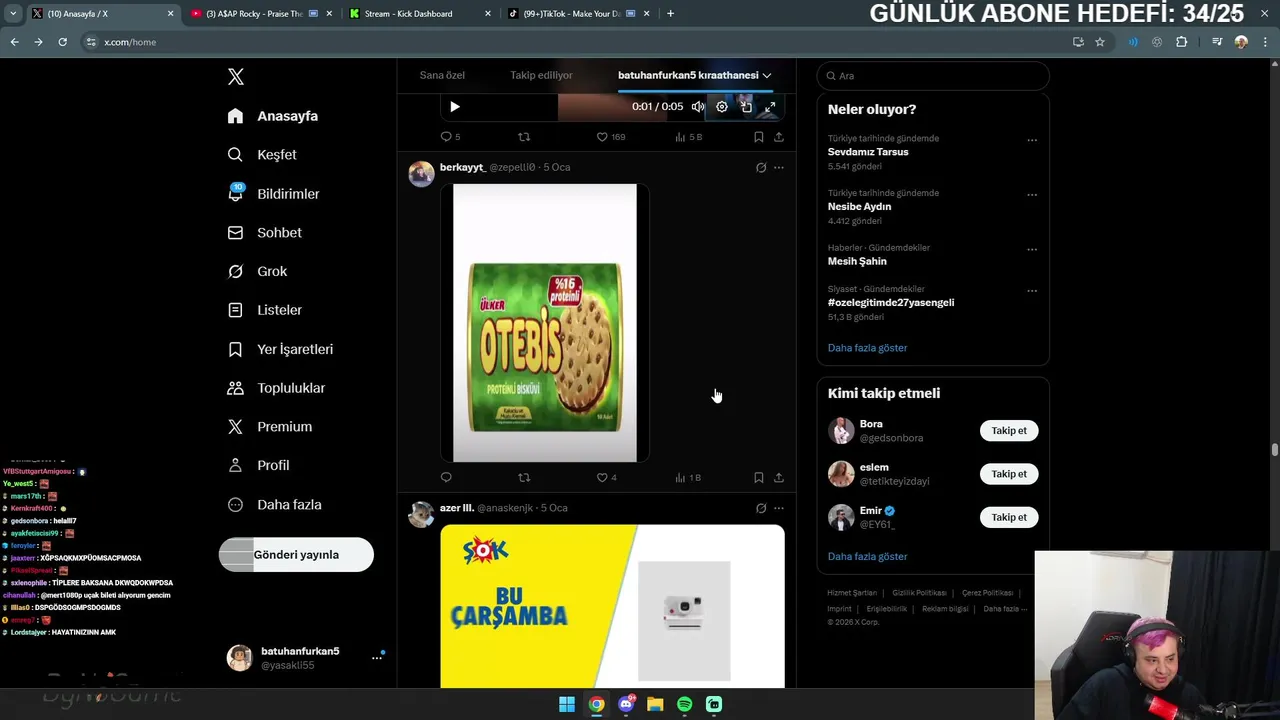Open Grok action on azer III. post
Viewport: 1280px width, 720px height.
tap(761, 508)
